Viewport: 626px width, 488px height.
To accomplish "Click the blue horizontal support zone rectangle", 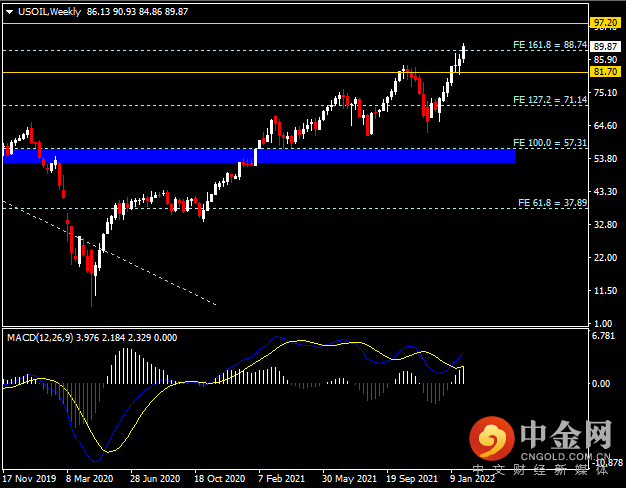I will pyautogui.click(x=259, y=156).
